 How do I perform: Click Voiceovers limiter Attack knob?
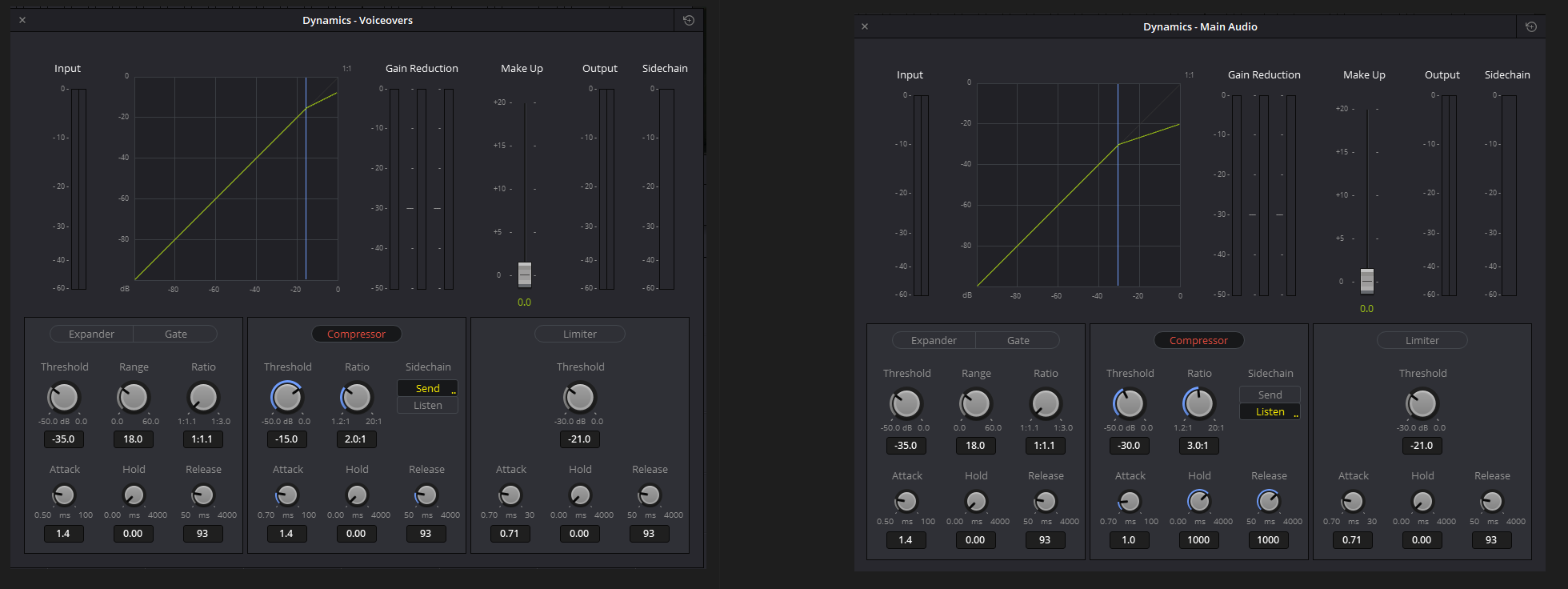click(x=510, y=495)
